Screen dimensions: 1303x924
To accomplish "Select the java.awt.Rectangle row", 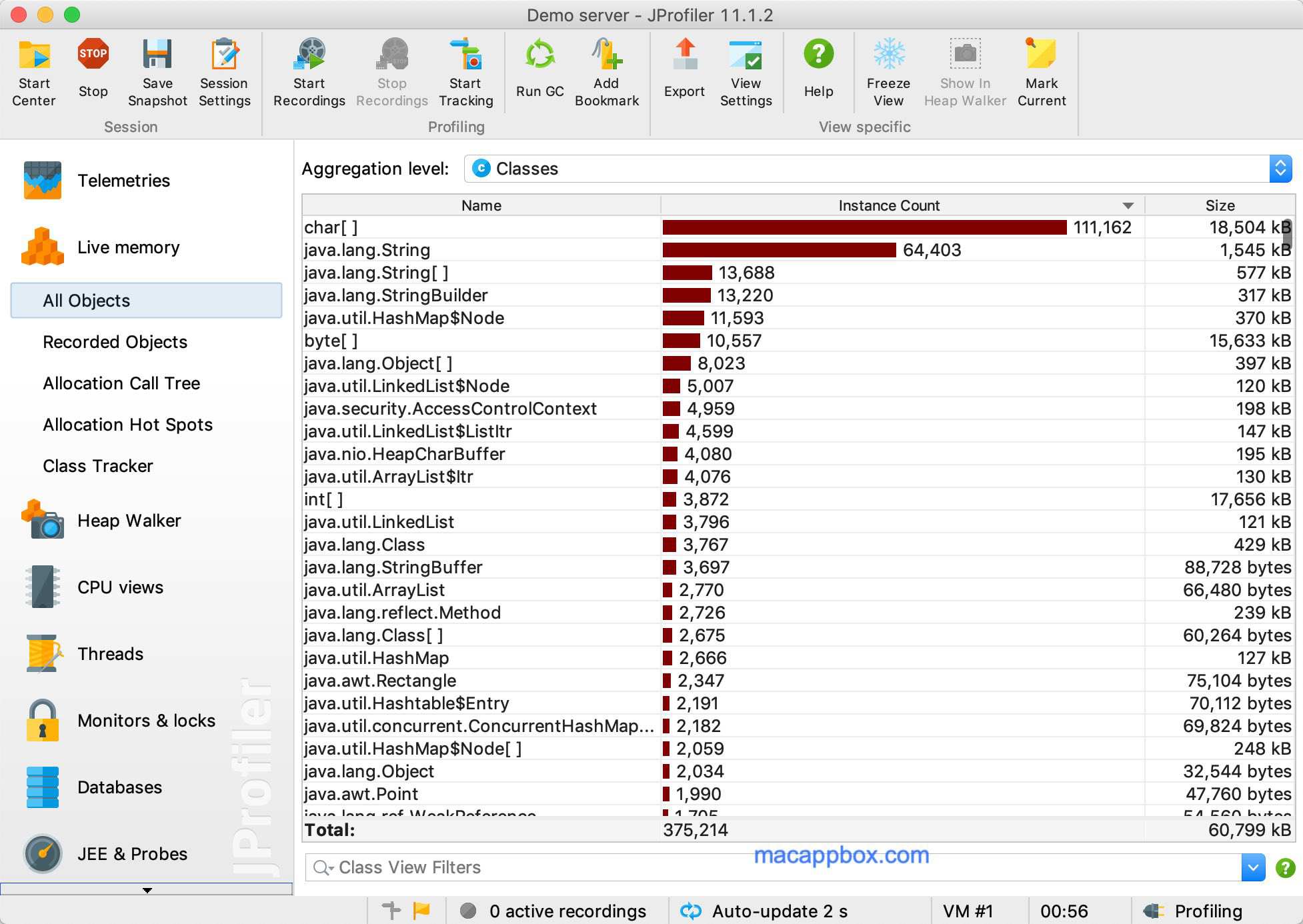I will pos(798,681).
